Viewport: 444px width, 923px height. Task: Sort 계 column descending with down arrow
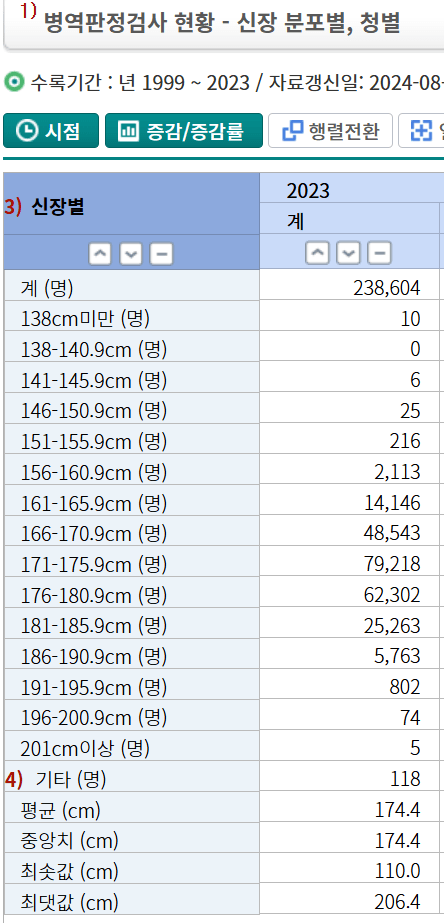click(x=348, y=254)
